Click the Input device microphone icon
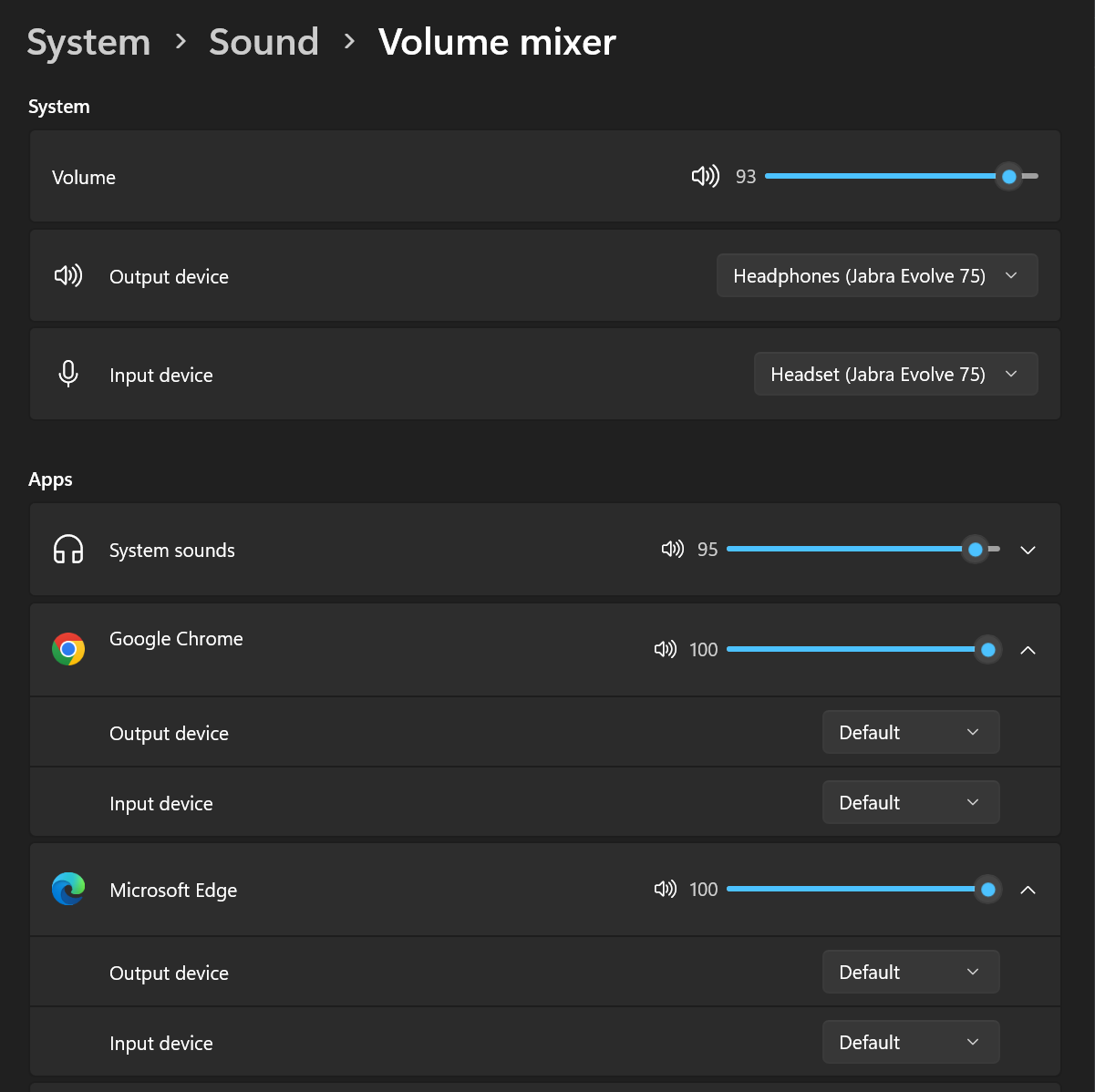Image resolution: width=1095 pixels, height=1092 pixels. click(68, 374)
